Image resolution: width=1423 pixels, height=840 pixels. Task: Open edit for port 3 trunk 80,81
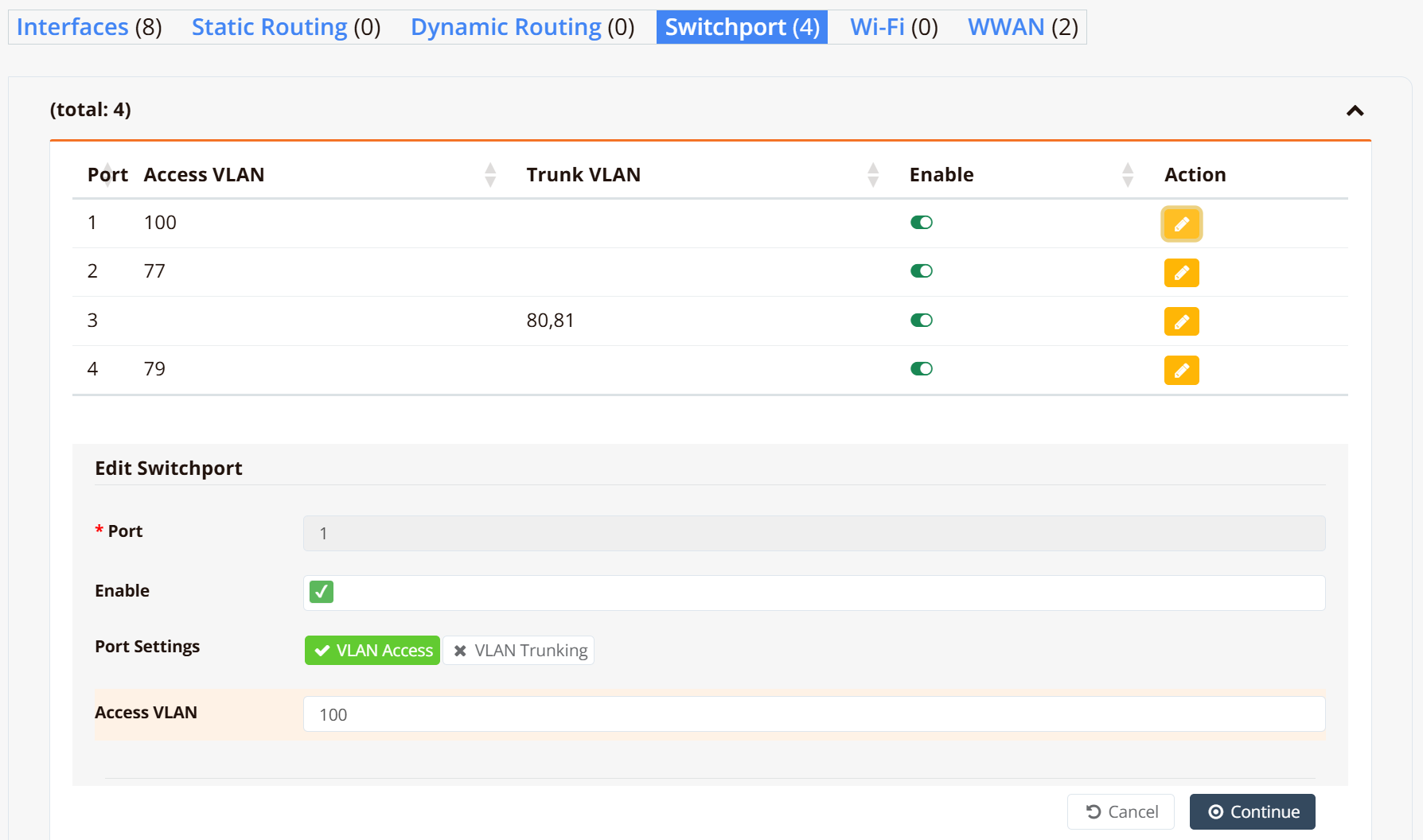[1181, 321]
